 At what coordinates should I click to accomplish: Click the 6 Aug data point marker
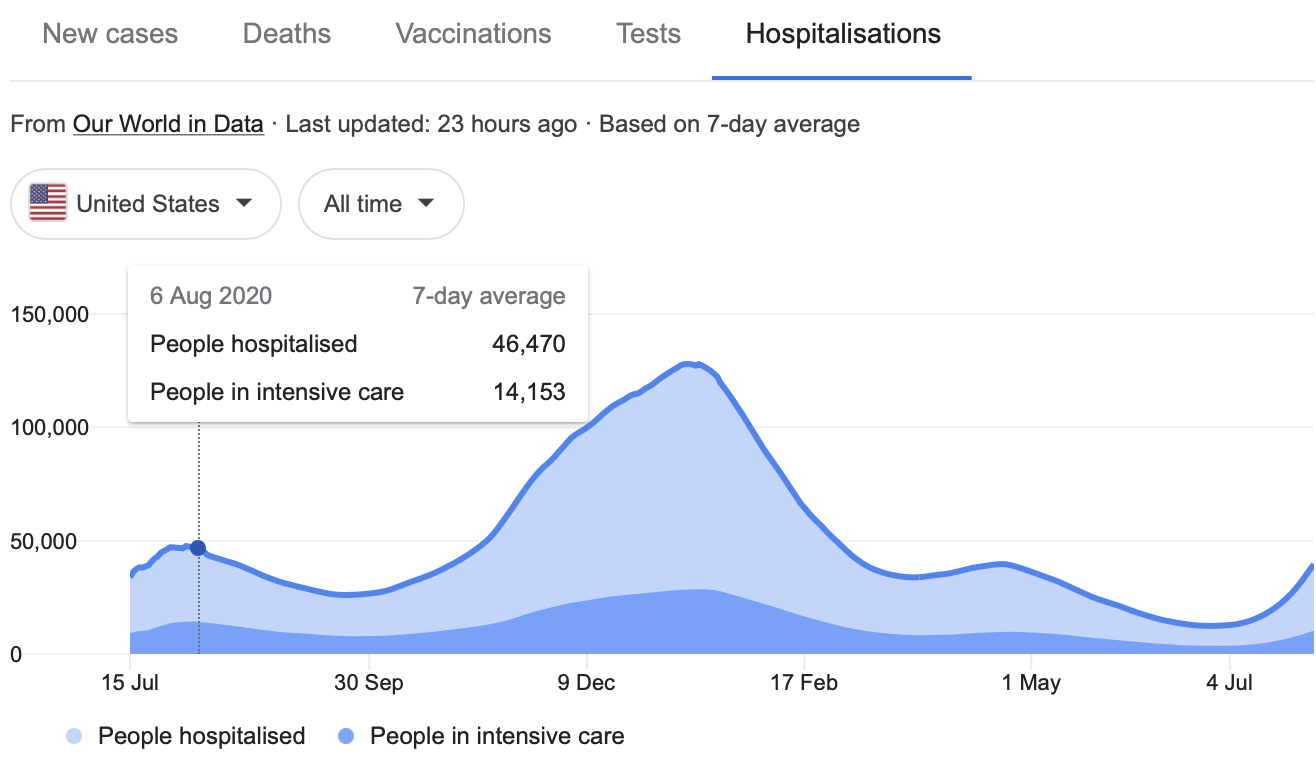coord(198,548)
